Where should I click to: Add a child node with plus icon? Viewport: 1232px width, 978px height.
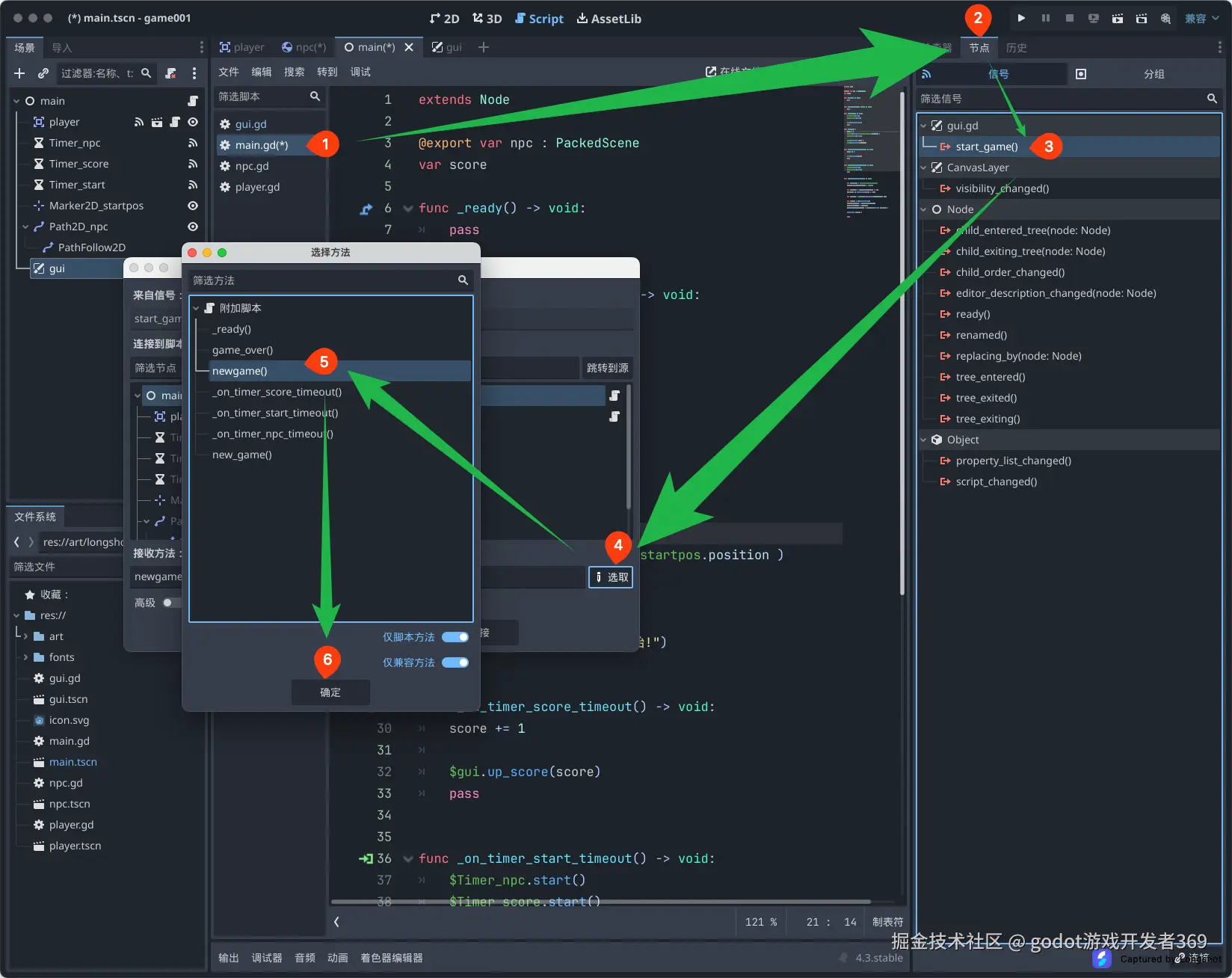point(19,73)
